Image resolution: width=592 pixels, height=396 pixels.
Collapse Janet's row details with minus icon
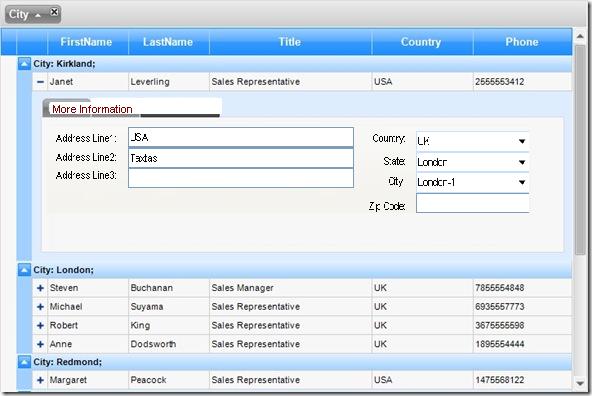pos(40,82)
